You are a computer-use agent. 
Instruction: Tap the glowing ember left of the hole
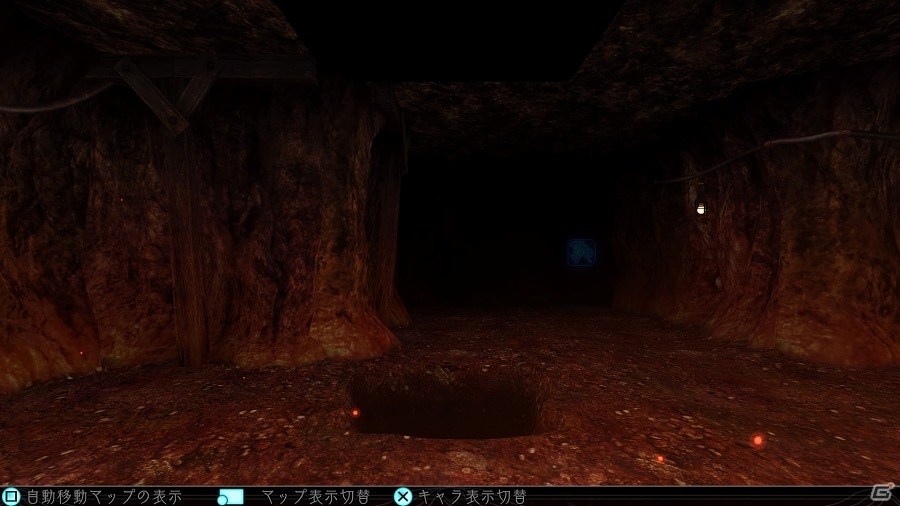click(354, 412)
